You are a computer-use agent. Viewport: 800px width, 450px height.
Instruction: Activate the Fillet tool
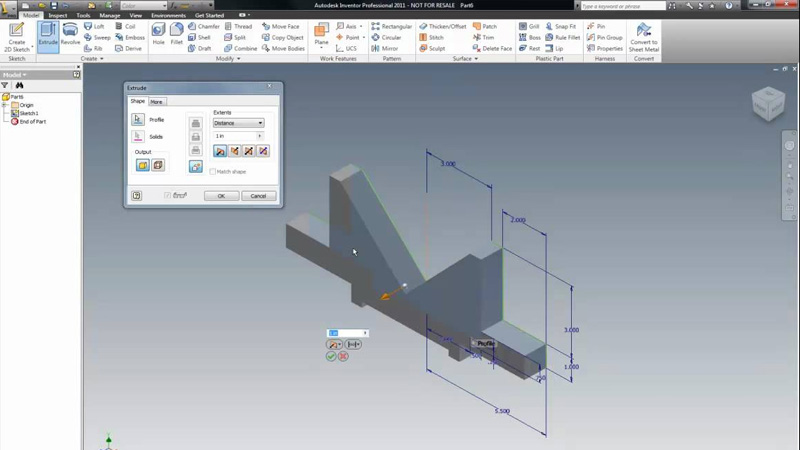click(x=177, y=35)
